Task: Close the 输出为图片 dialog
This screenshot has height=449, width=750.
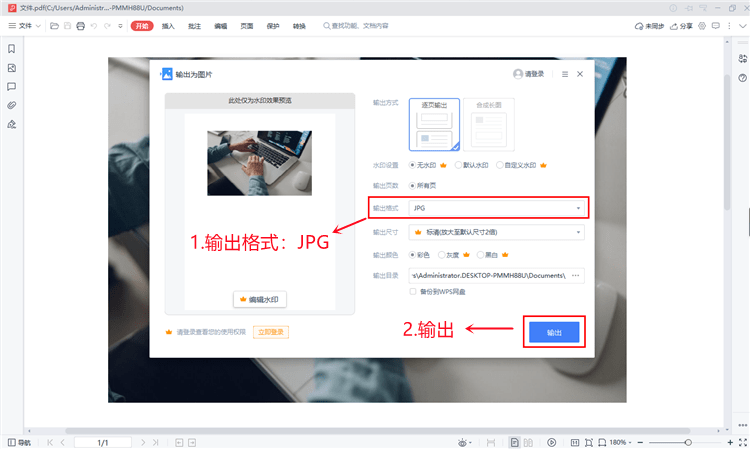Action: coord(580,74)
